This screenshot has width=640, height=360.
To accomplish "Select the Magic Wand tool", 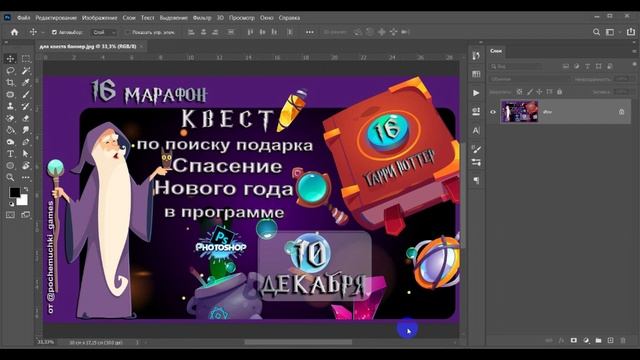I will point(26,70).
